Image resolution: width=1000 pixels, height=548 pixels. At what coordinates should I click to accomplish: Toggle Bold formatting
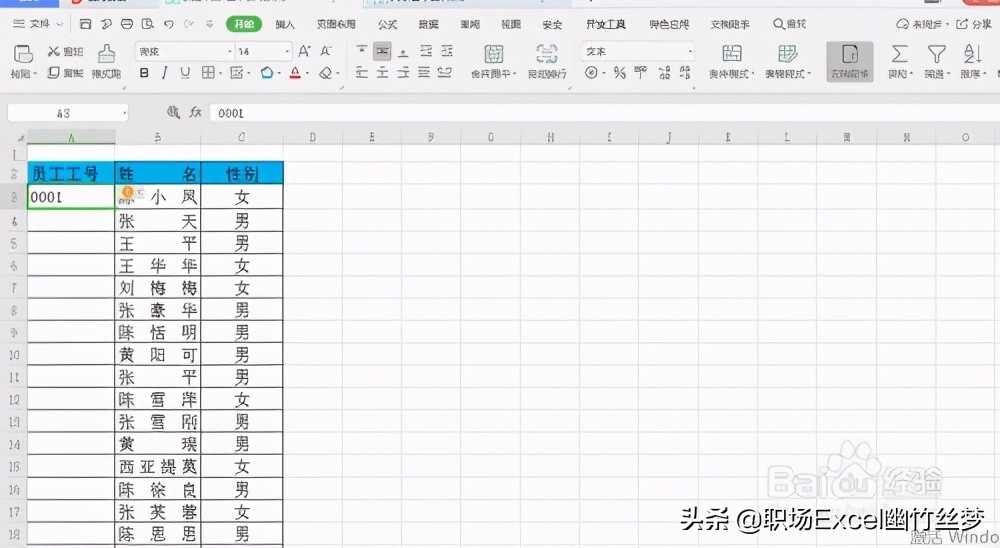(144, 73)
